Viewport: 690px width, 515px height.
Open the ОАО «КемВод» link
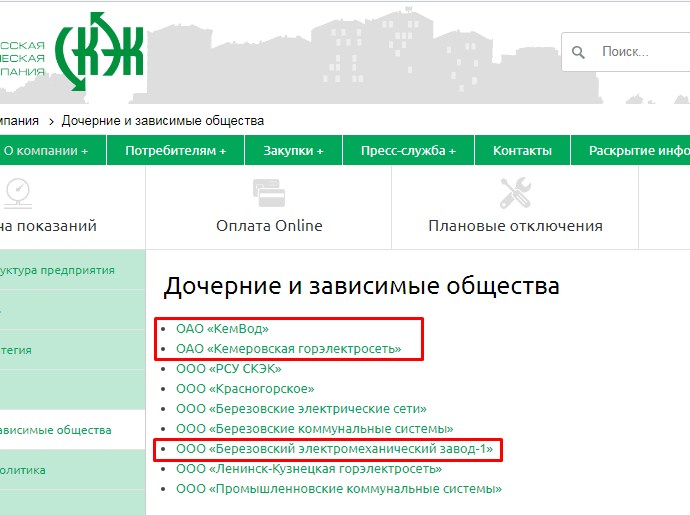pos(222,329)
